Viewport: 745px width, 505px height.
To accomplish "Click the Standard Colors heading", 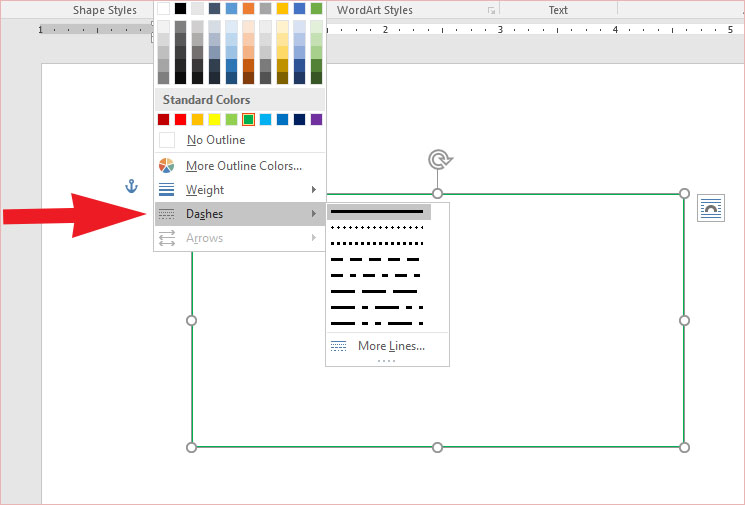I will 206,100.
